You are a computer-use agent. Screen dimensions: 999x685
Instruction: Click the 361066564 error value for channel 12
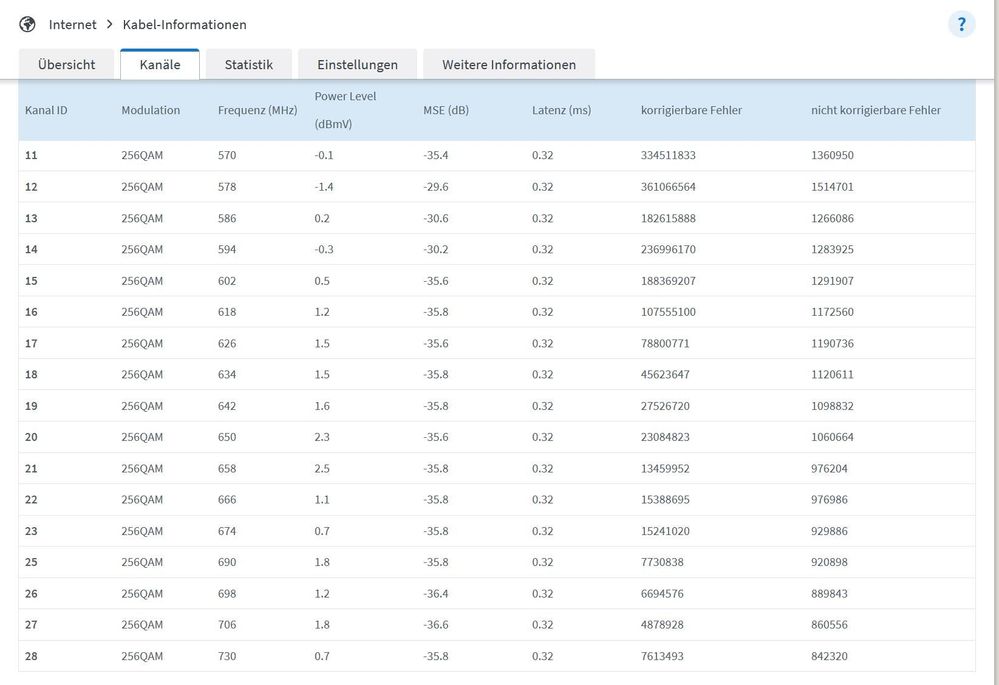click(668, 187)
